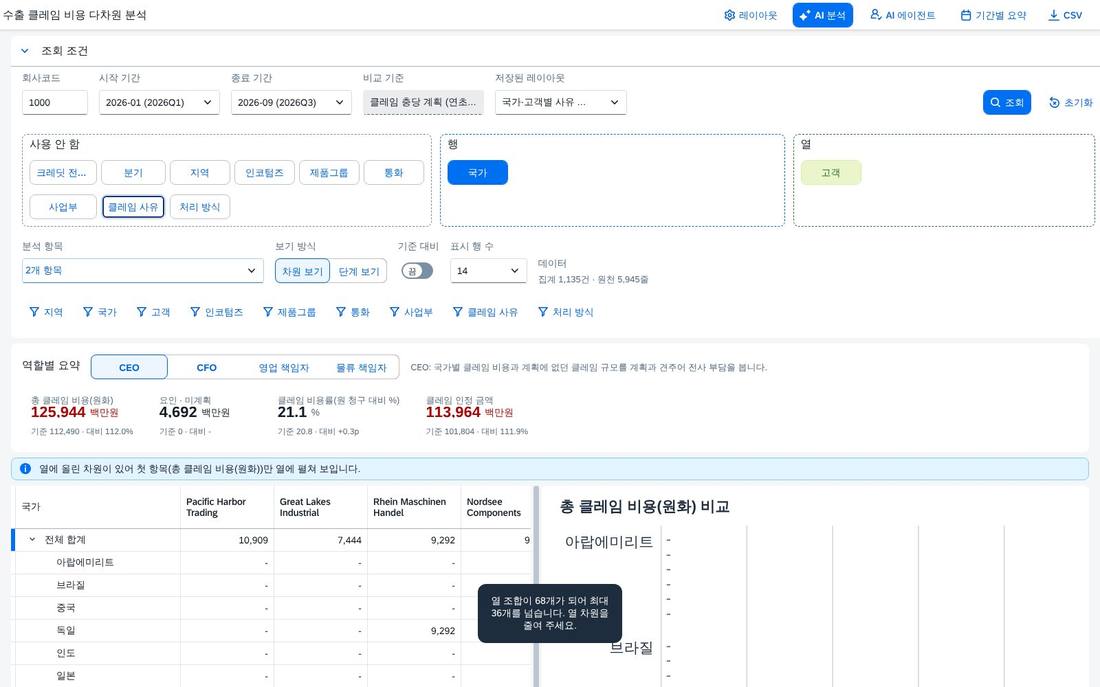
Task: Select the CFO role tab
Action: click(206, 367)
